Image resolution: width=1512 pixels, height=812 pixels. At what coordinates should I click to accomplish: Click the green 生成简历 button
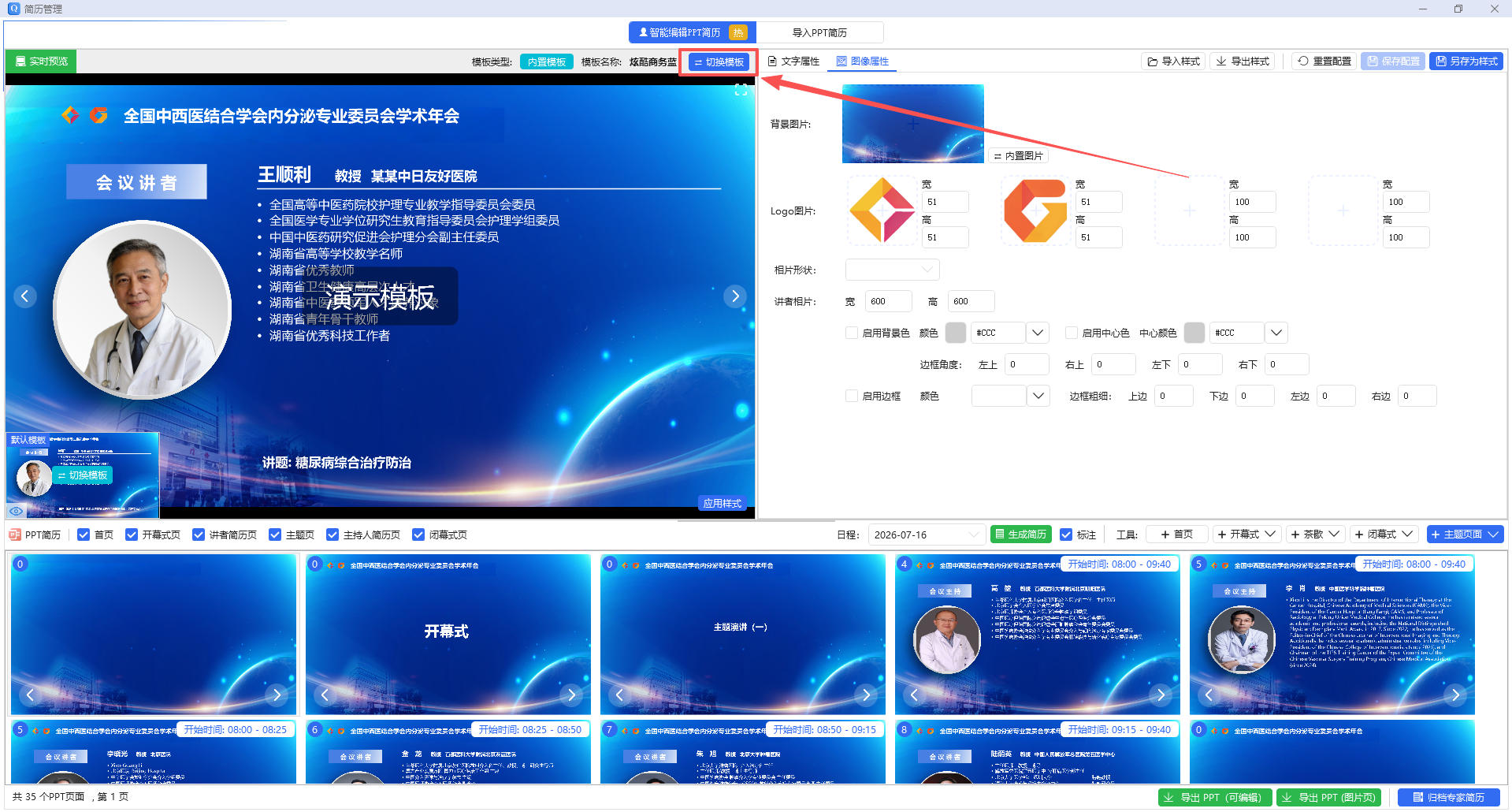[x=1021, y=535]
